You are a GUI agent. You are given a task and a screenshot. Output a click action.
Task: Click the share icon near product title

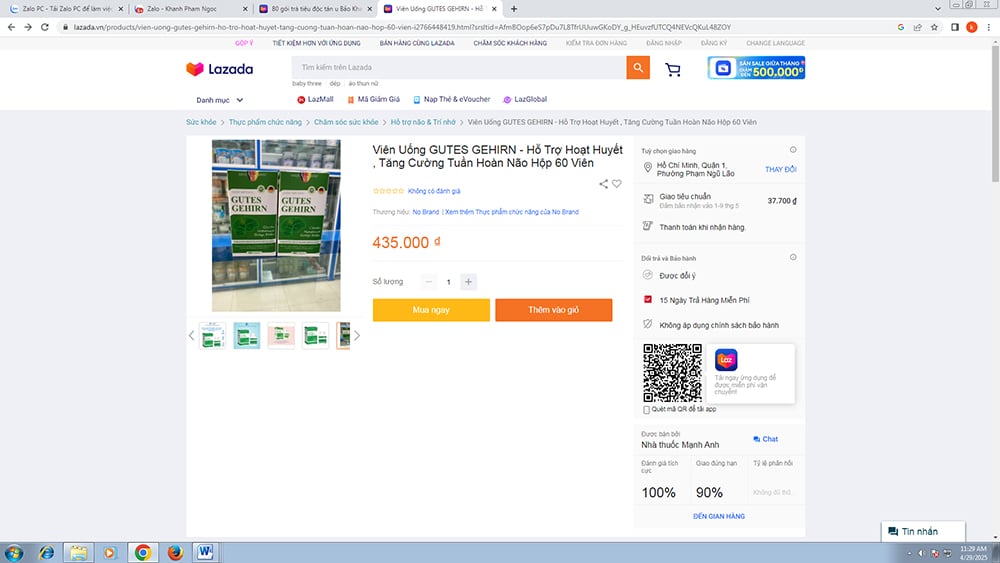click(x=603, y=184)
